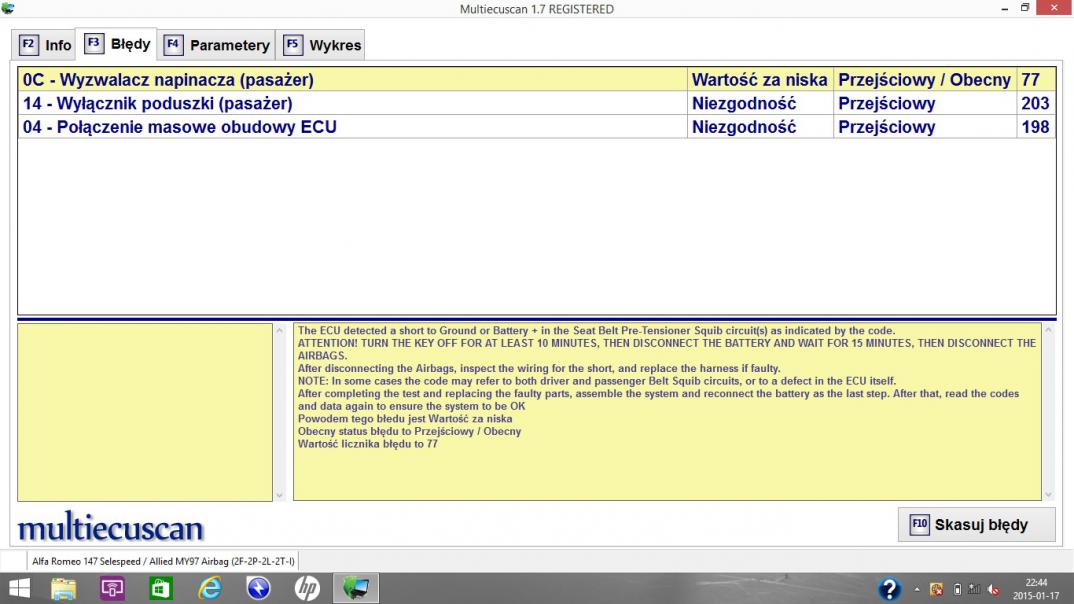Click the up arrow of left panel scrollbar
1074x604 pixels.
pyautogui.click(x=279, y=331)
